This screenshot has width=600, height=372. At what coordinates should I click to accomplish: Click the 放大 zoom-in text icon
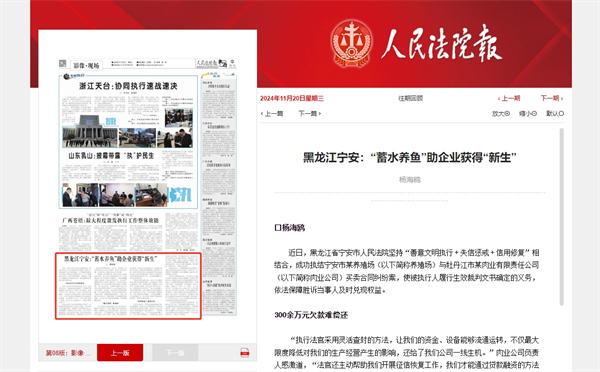pyautogui.click(x=501, y=114)
